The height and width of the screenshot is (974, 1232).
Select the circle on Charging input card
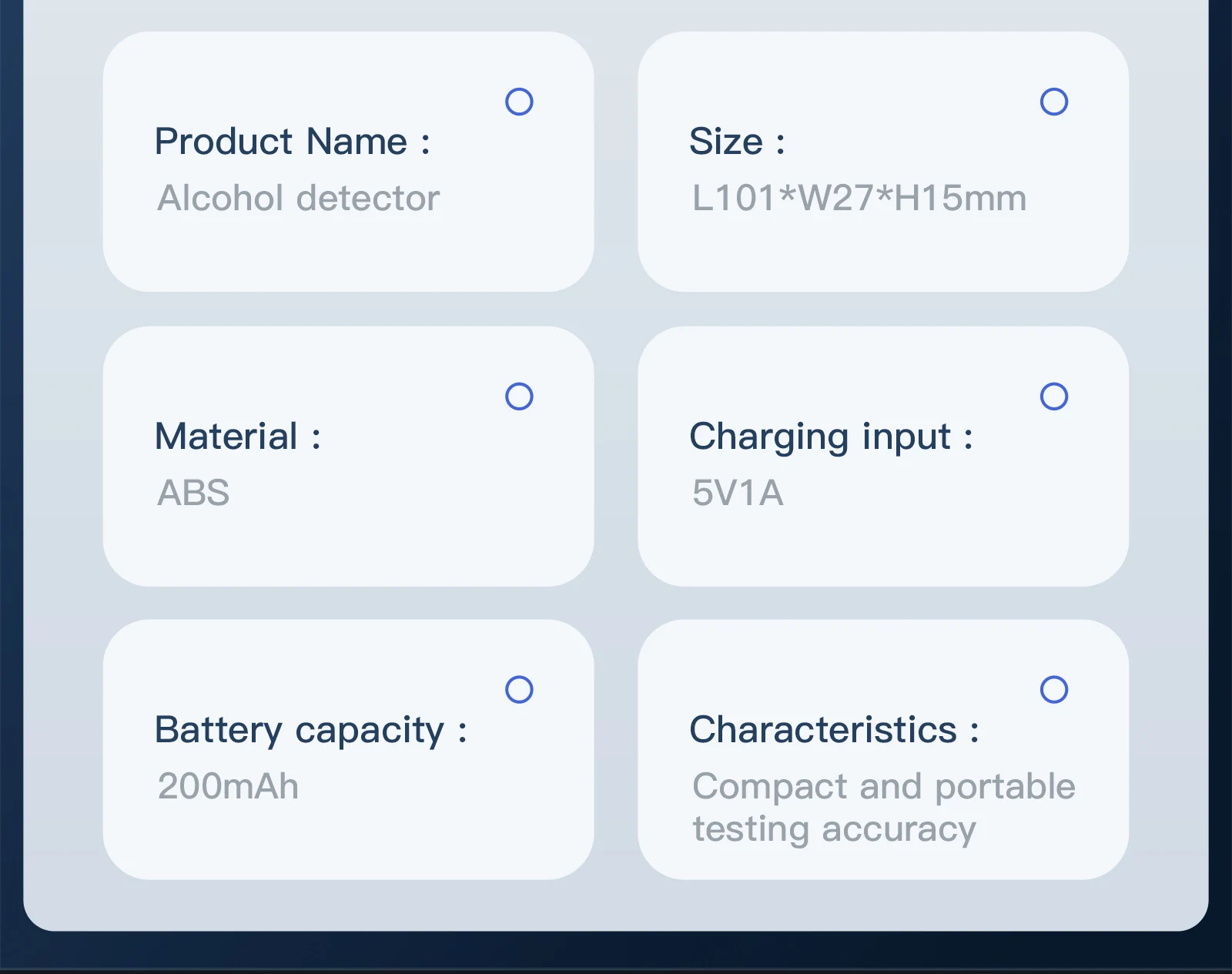[1053, 397]
